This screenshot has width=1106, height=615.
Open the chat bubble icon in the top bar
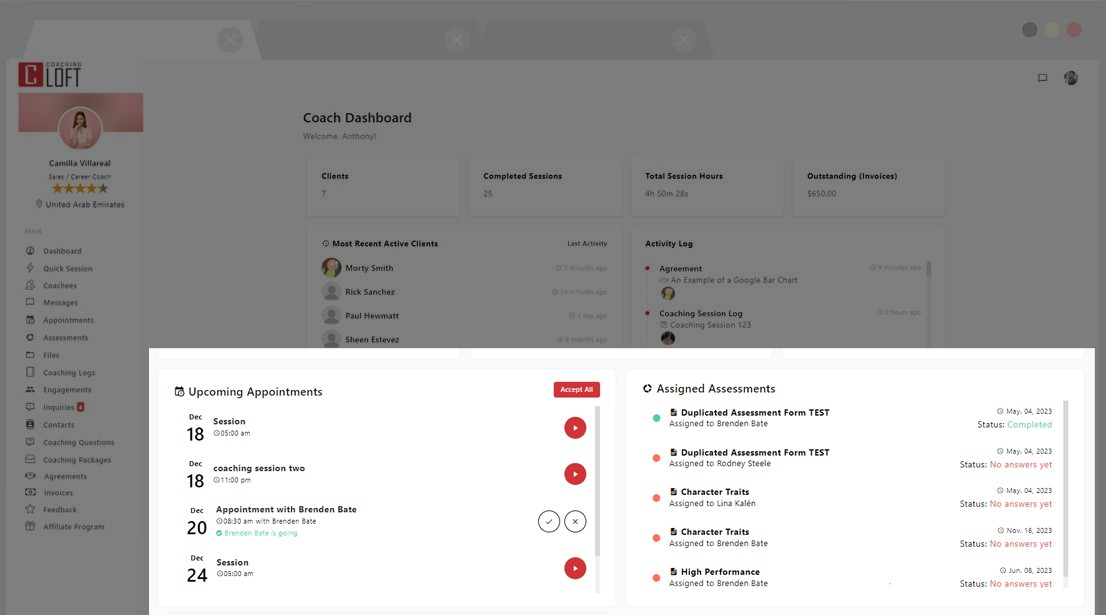(1042, 78)
